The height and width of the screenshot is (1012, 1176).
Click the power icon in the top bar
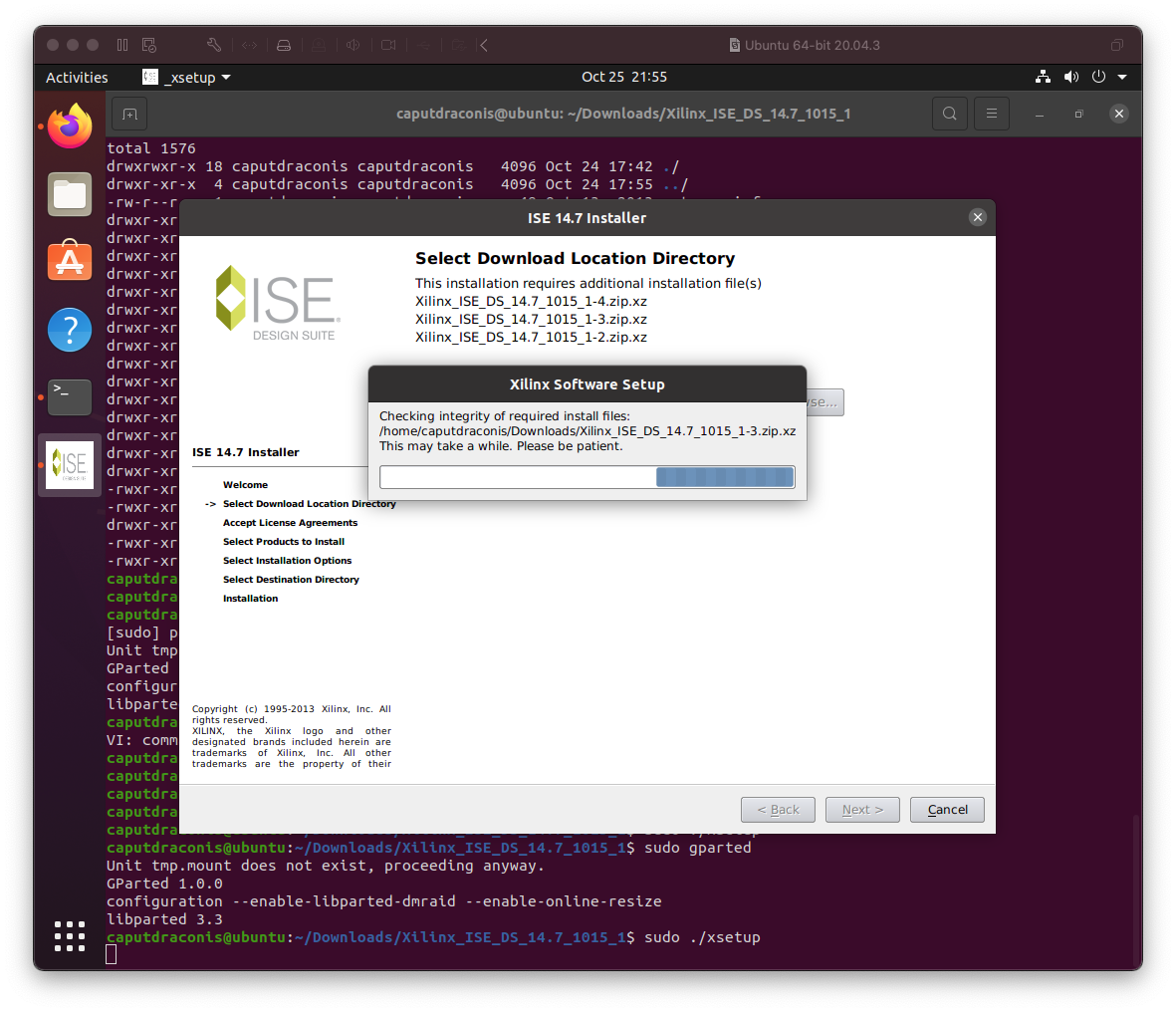click(x=1098, y=77)
